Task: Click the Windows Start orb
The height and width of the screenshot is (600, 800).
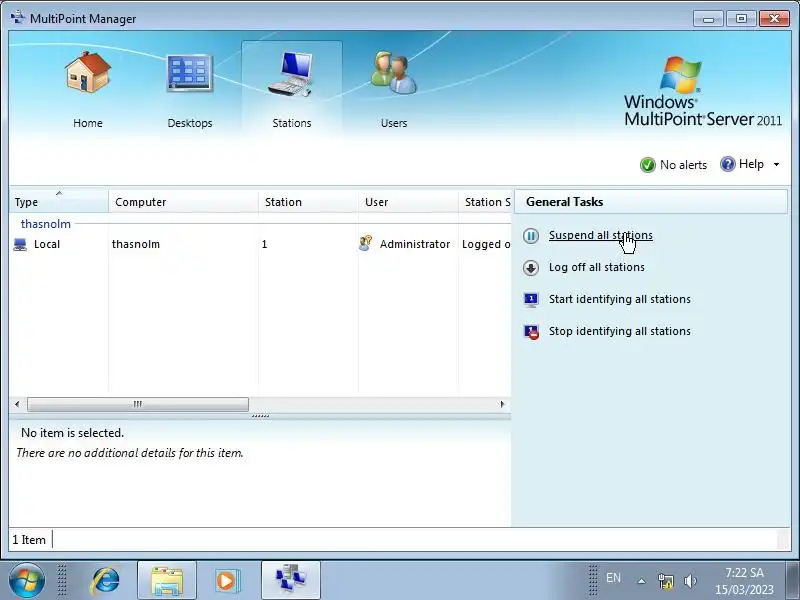Action: [27, 580]
